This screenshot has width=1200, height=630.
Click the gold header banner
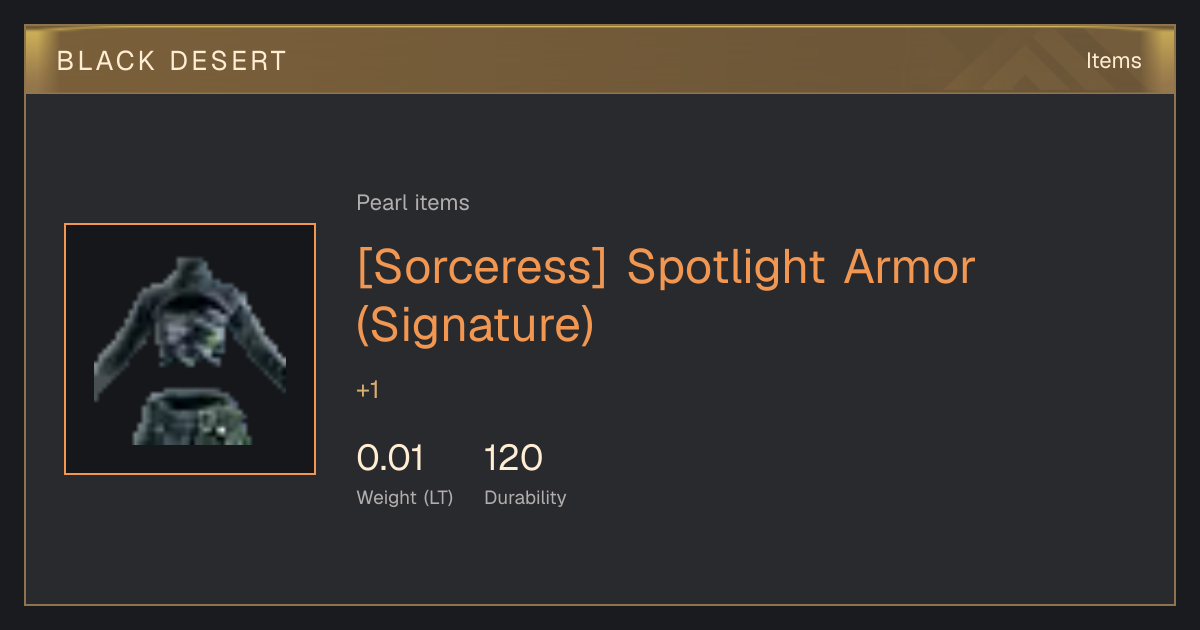600,60
